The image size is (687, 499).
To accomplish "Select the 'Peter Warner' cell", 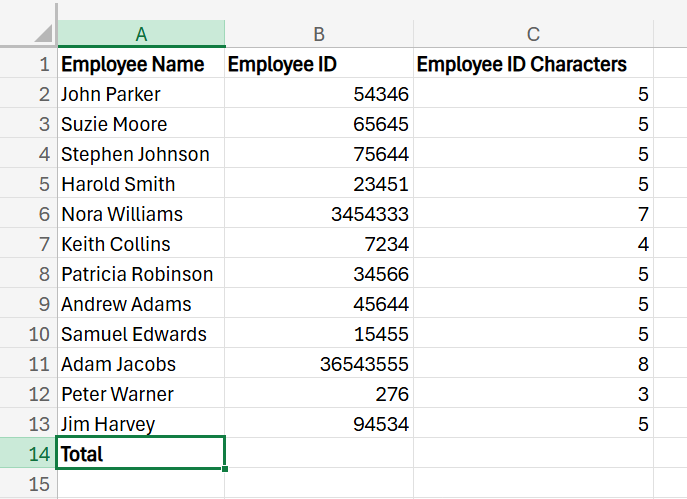I will tap(141, 394).
